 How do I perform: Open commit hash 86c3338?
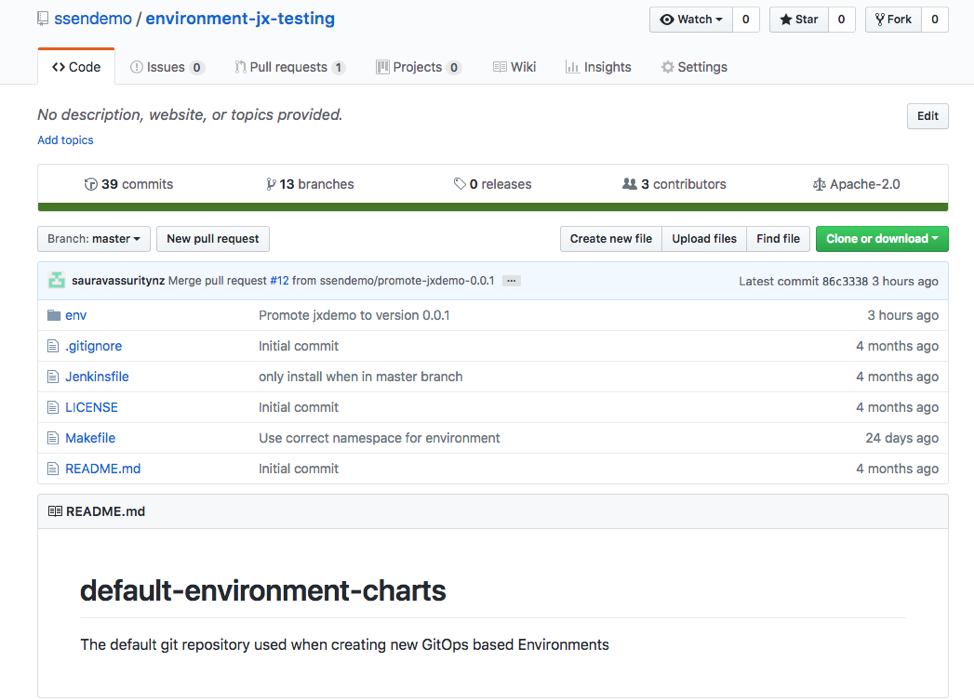coord(845,281)
